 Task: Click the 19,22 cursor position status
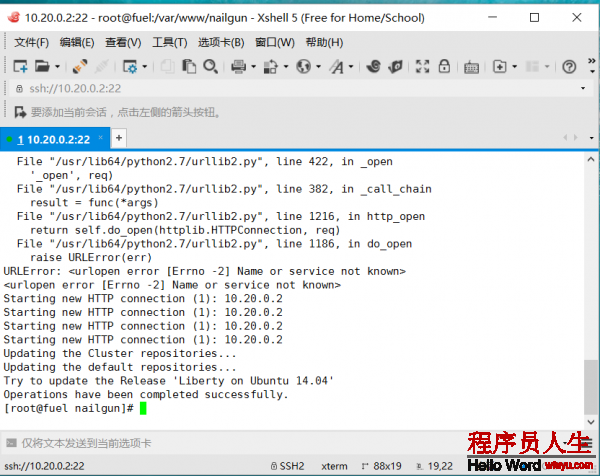pos(435,466)
